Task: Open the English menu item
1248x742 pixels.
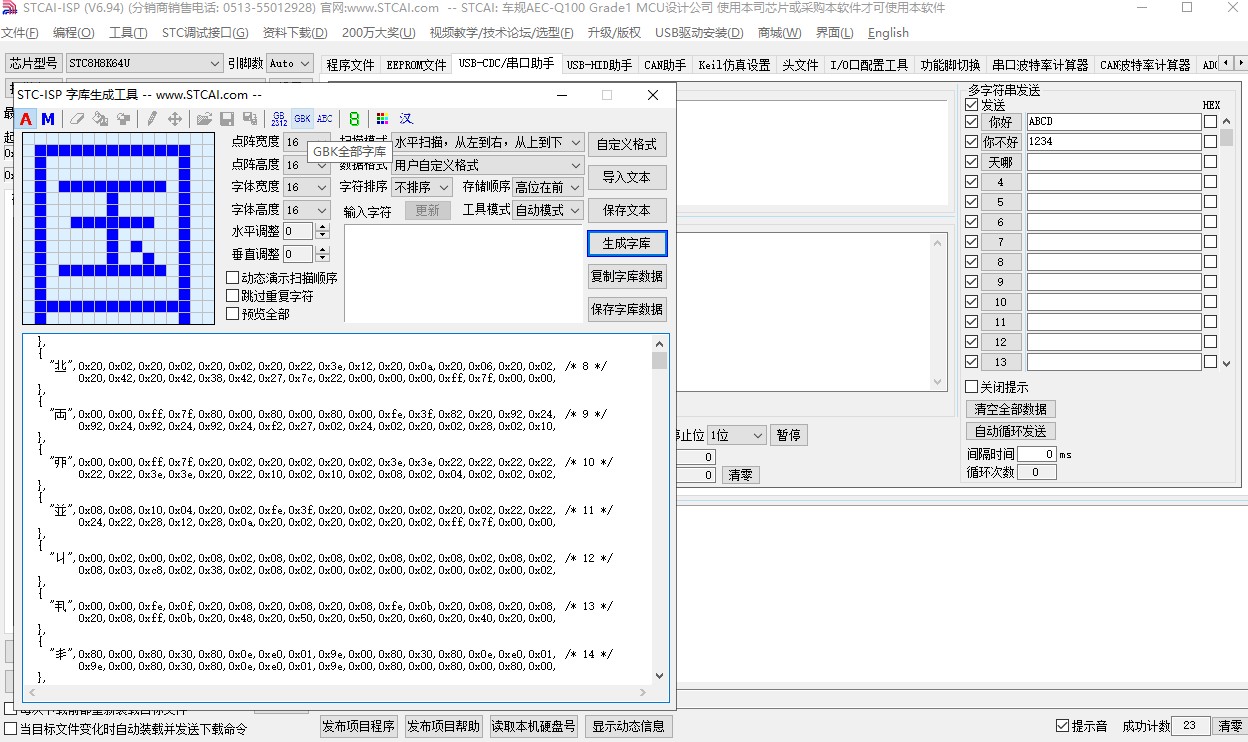Action: click(x=888, y=32)
